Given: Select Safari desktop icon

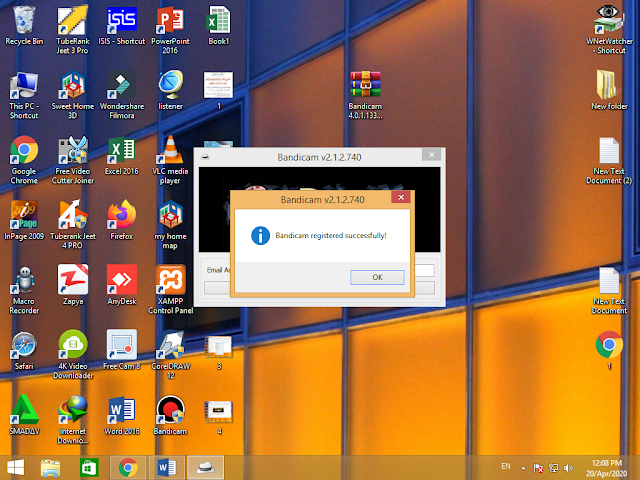Looking at the screenshot, I should coord(24,350).
